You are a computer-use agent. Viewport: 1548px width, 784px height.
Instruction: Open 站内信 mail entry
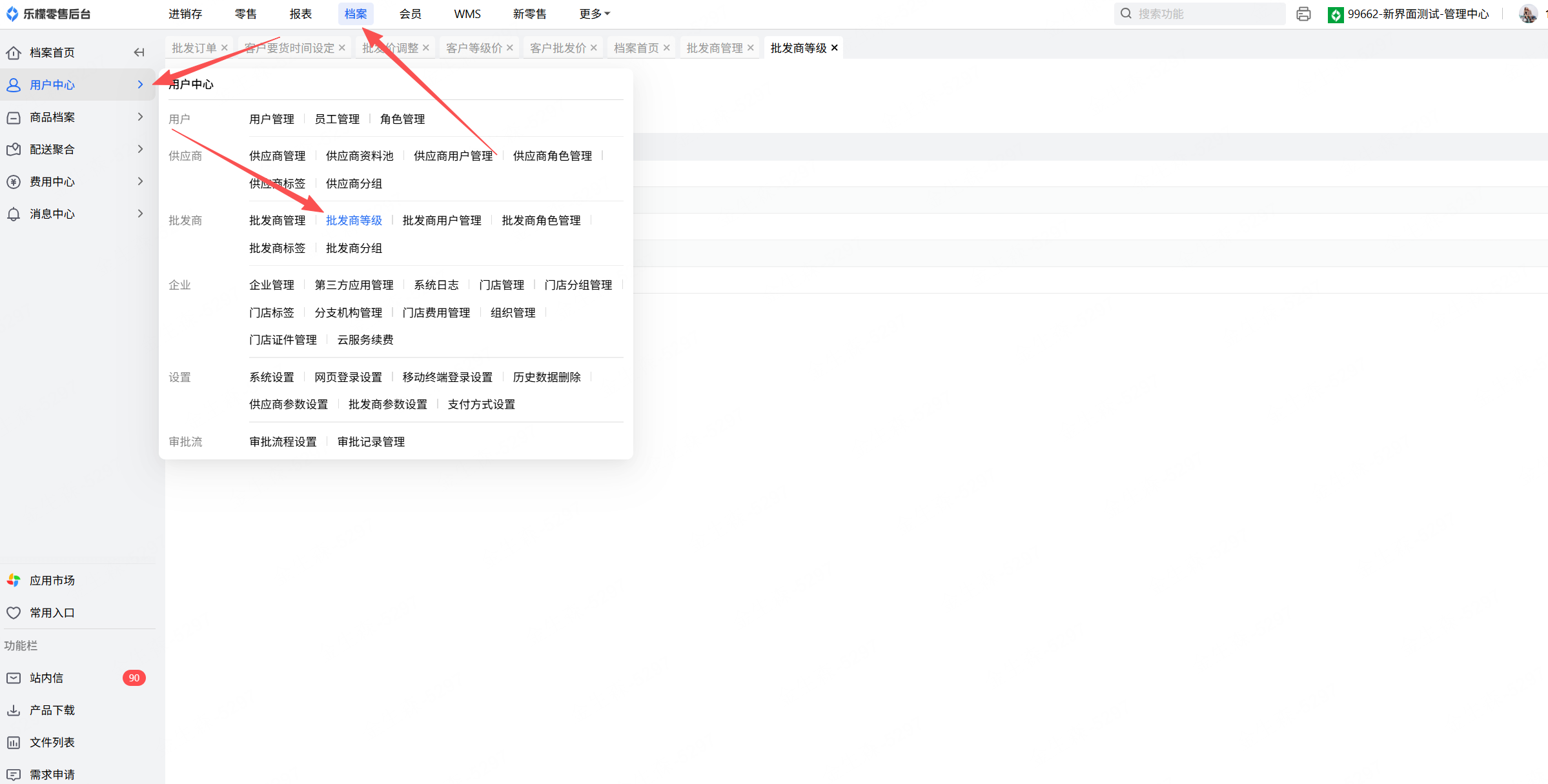coord(46,678)
